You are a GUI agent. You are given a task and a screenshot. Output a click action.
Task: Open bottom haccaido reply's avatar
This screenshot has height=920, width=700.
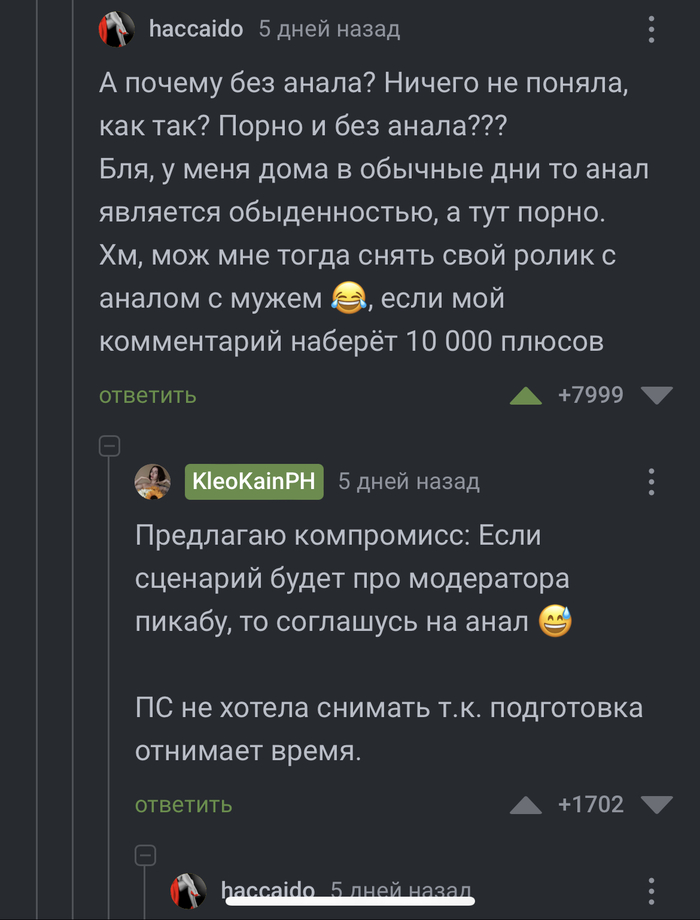(188, 889)
